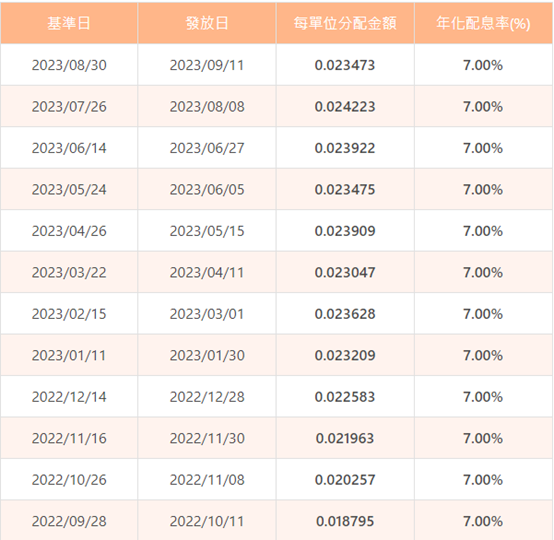Image resolution: width=554 pixels, height=540 pixels.
Task: Select the 2023/09/11 payment date cell
Action: coord(207,65)
